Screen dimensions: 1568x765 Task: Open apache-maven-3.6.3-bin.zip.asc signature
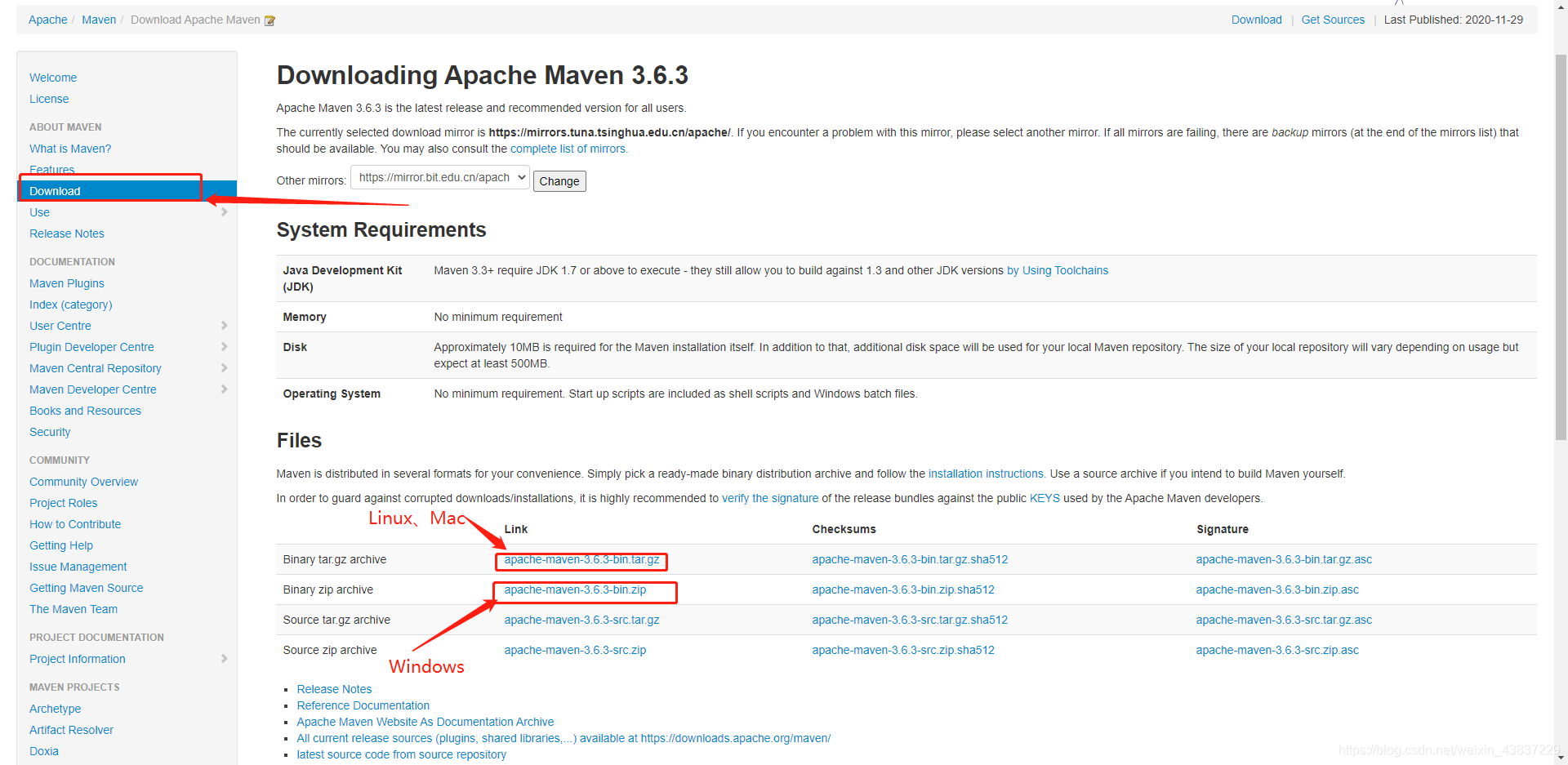tap(1277, 589)
